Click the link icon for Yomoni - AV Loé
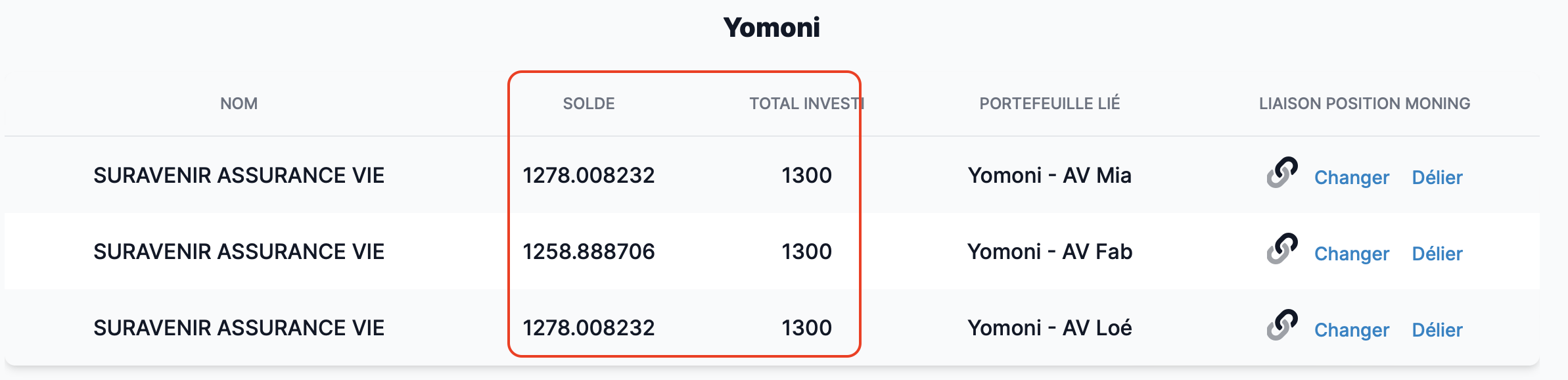 (x=1282, y=325)
